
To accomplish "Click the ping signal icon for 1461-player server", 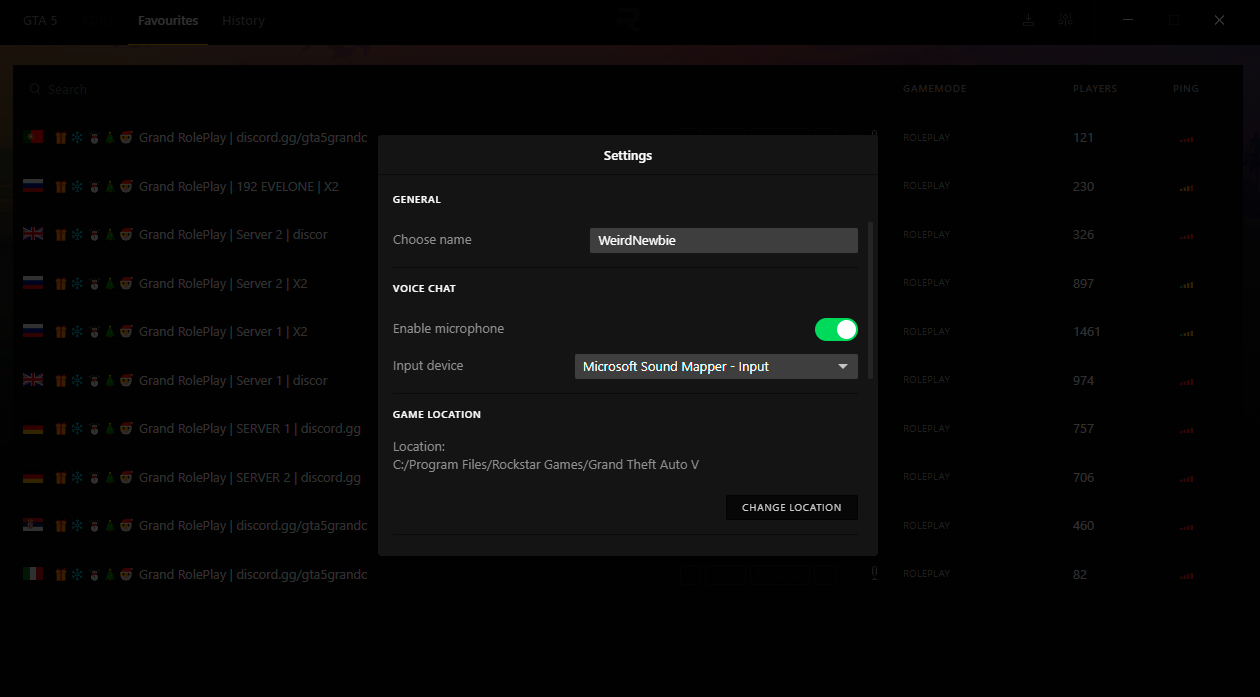I will [1186, 332].
